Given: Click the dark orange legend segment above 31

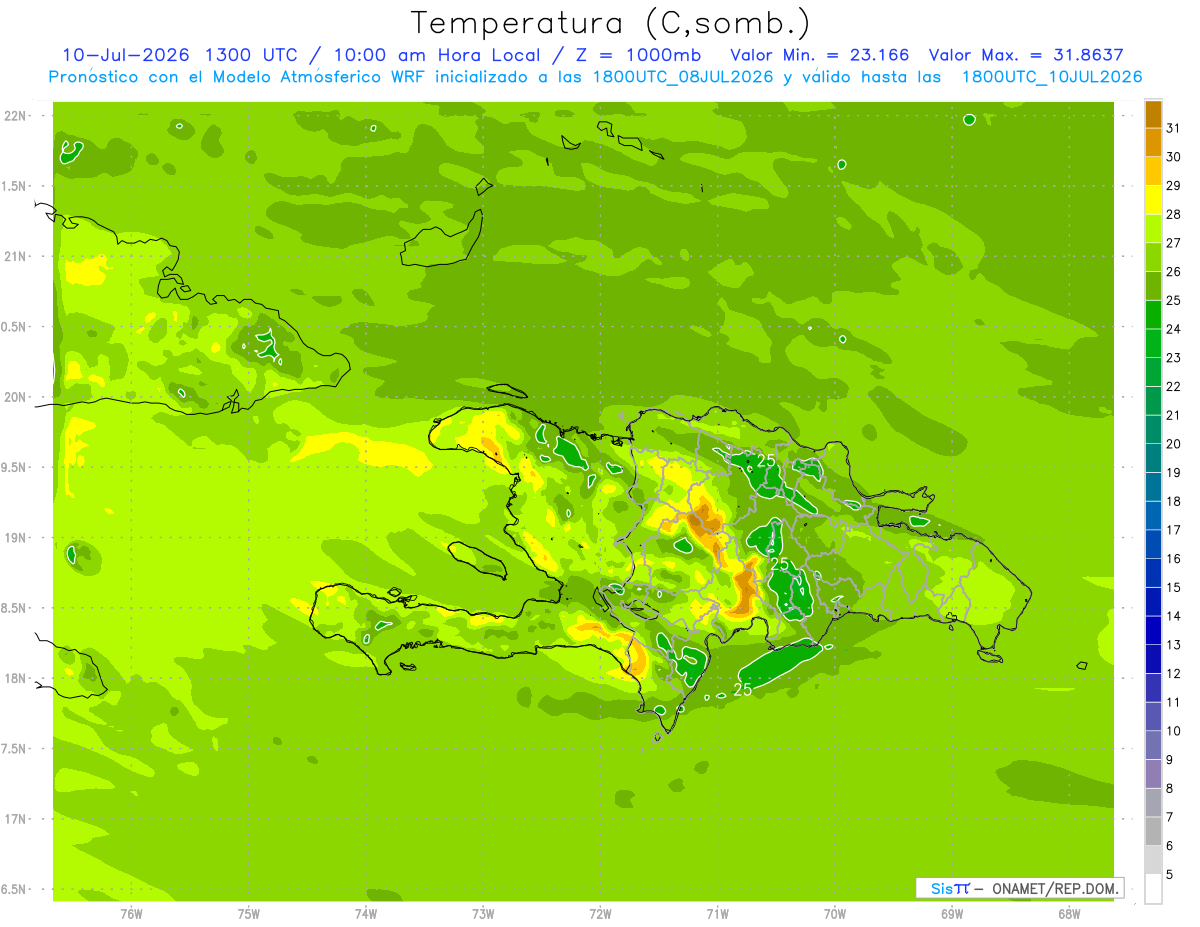Looking at the screenshot, I should 1153,114.
